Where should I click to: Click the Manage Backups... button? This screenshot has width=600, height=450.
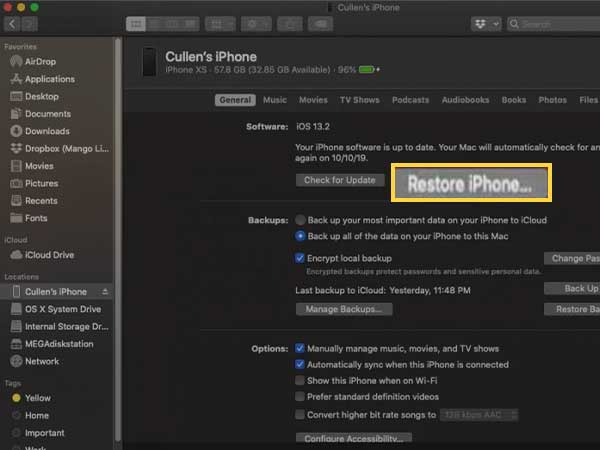[x=344, y=309]
